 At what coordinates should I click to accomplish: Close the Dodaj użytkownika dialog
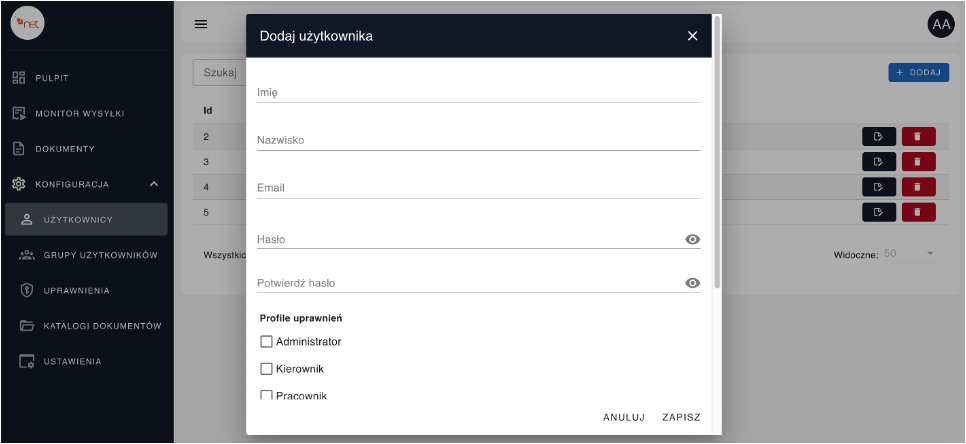[692, 36]
